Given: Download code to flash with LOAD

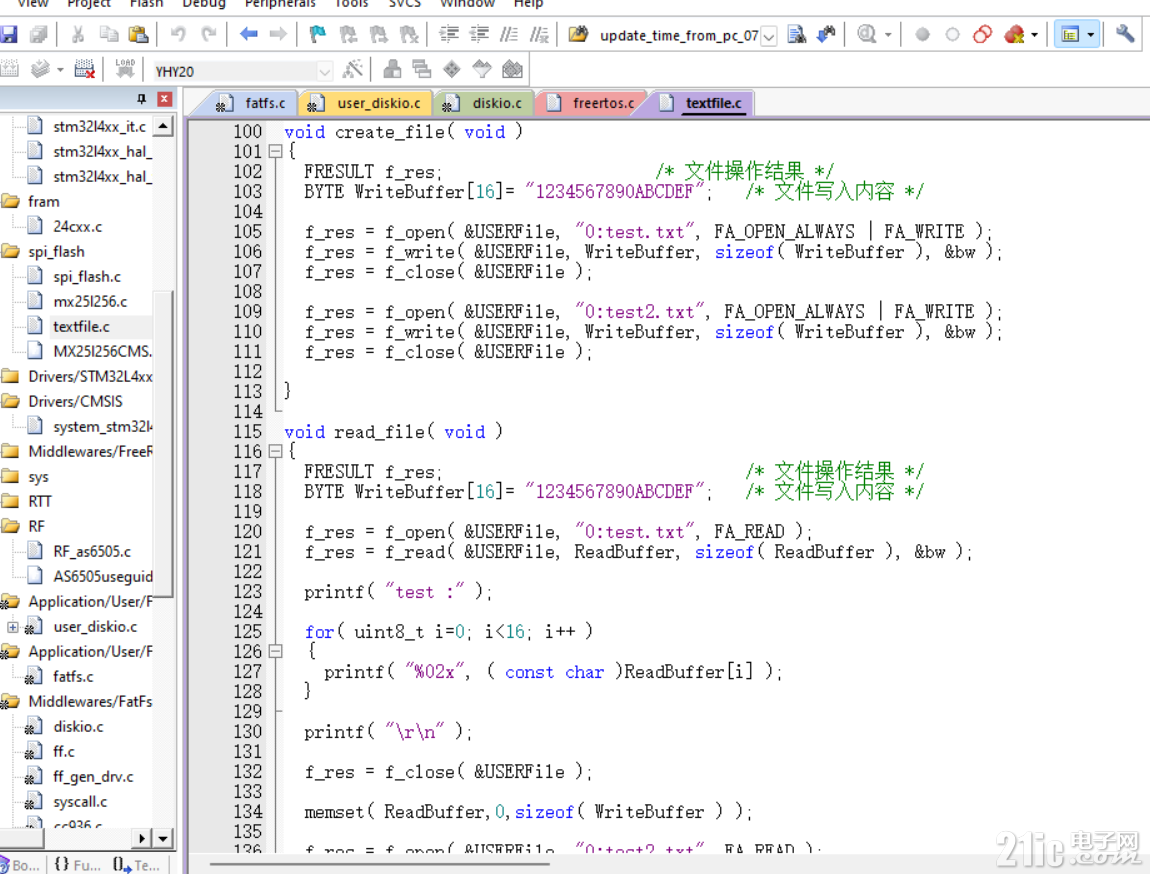Looking at the screenshot, I should 125,70.
